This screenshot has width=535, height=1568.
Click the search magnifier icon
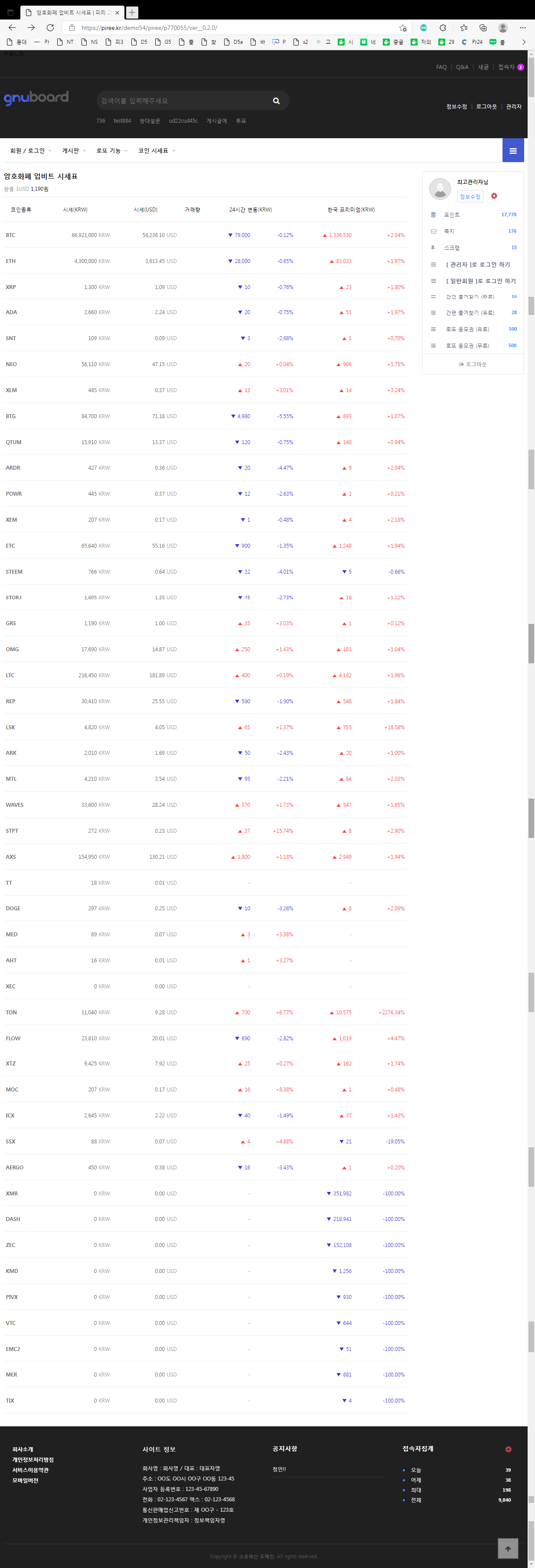pyautogui.click(x=276, y=101)
